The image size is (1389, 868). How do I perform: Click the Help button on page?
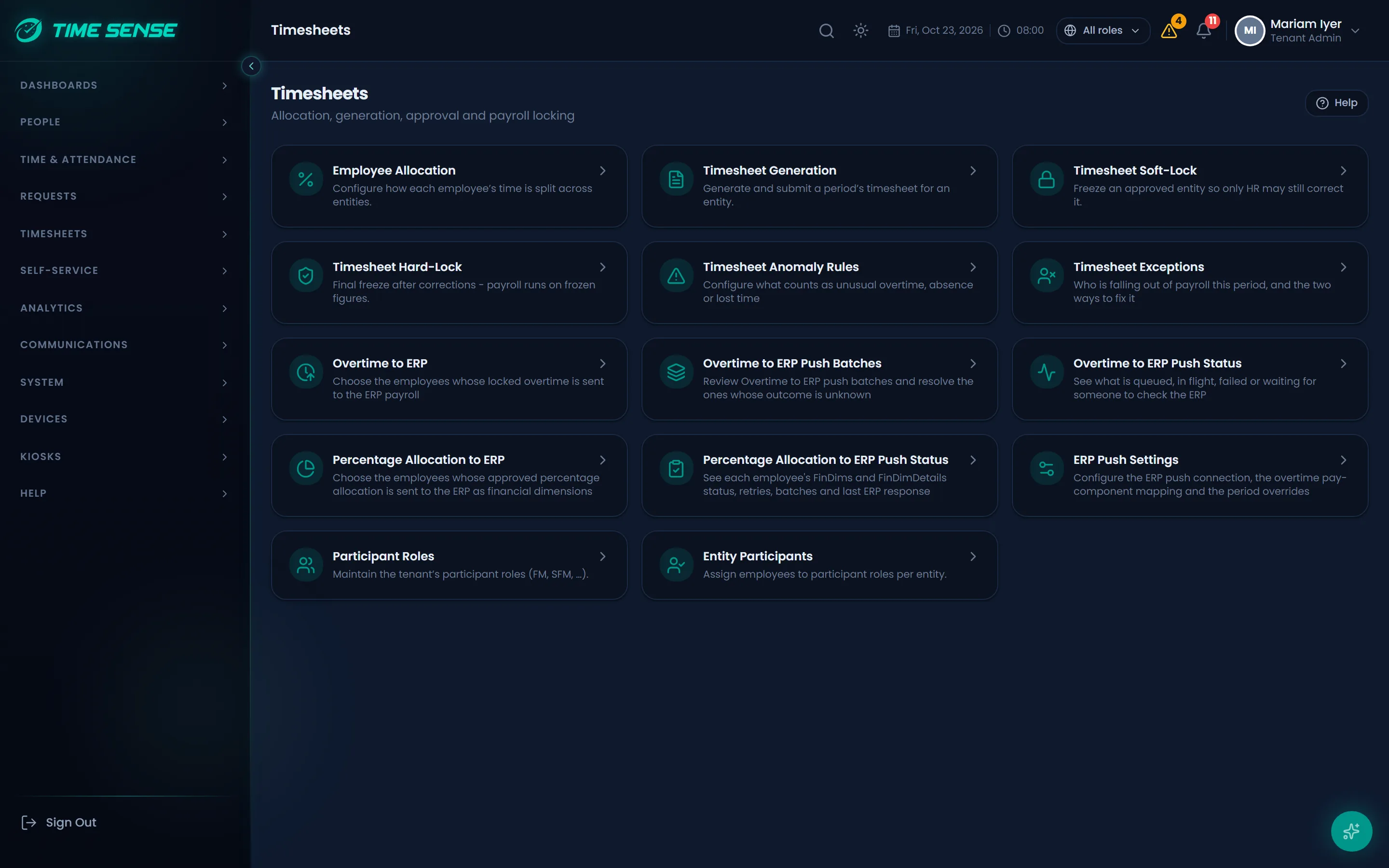[1336, 103]
